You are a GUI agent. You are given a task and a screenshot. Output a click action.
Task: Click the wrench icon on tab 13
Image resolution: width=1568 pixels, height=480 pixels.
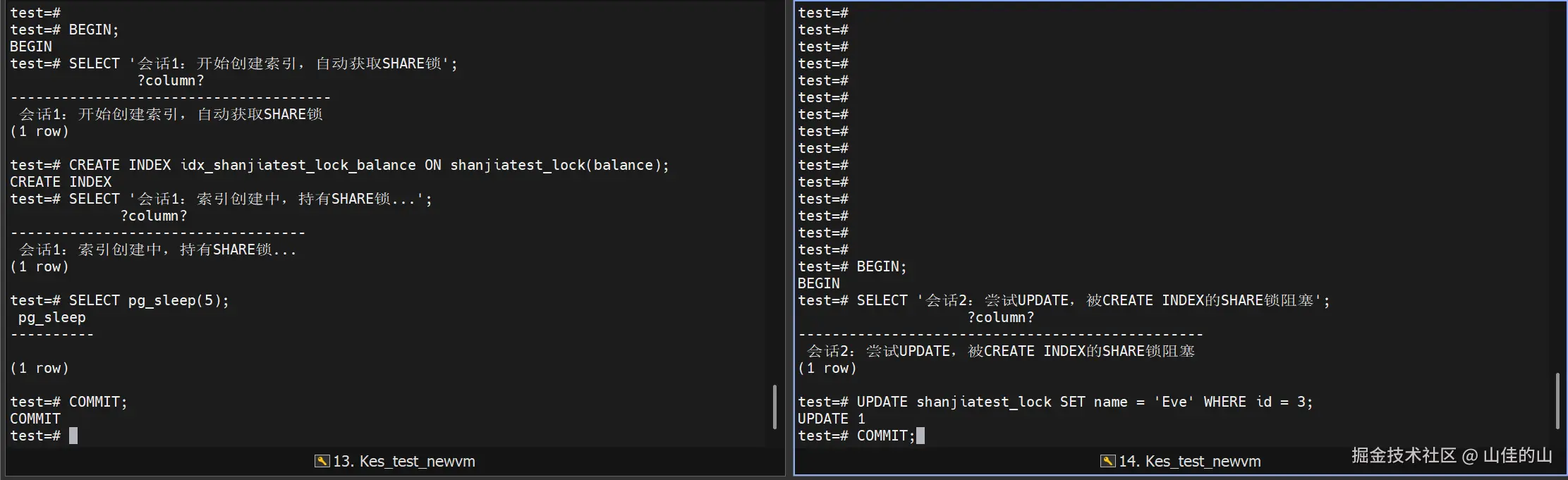(322, 461)
